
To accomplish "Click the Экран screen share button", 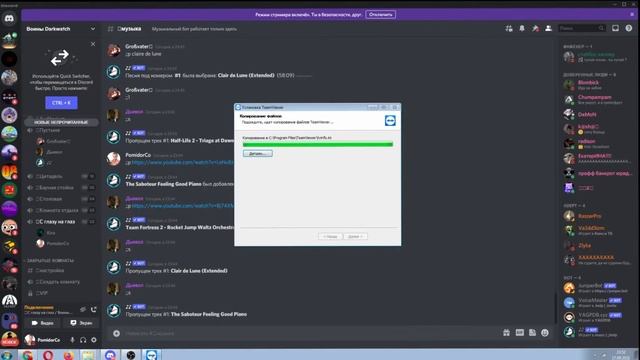I will (81, 323).
